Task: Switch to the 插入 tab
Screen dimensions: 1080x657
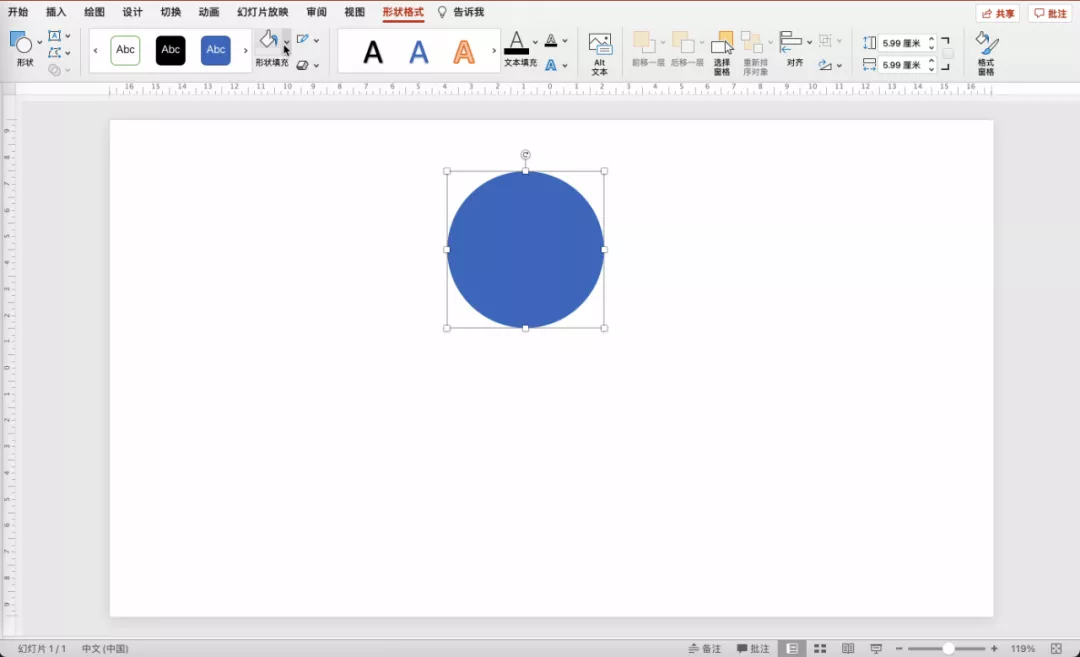Action: click(56, 12)
